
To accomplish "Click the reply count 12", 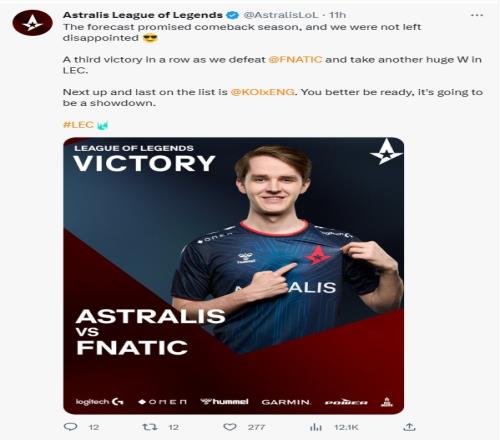I will pos(94,427).
